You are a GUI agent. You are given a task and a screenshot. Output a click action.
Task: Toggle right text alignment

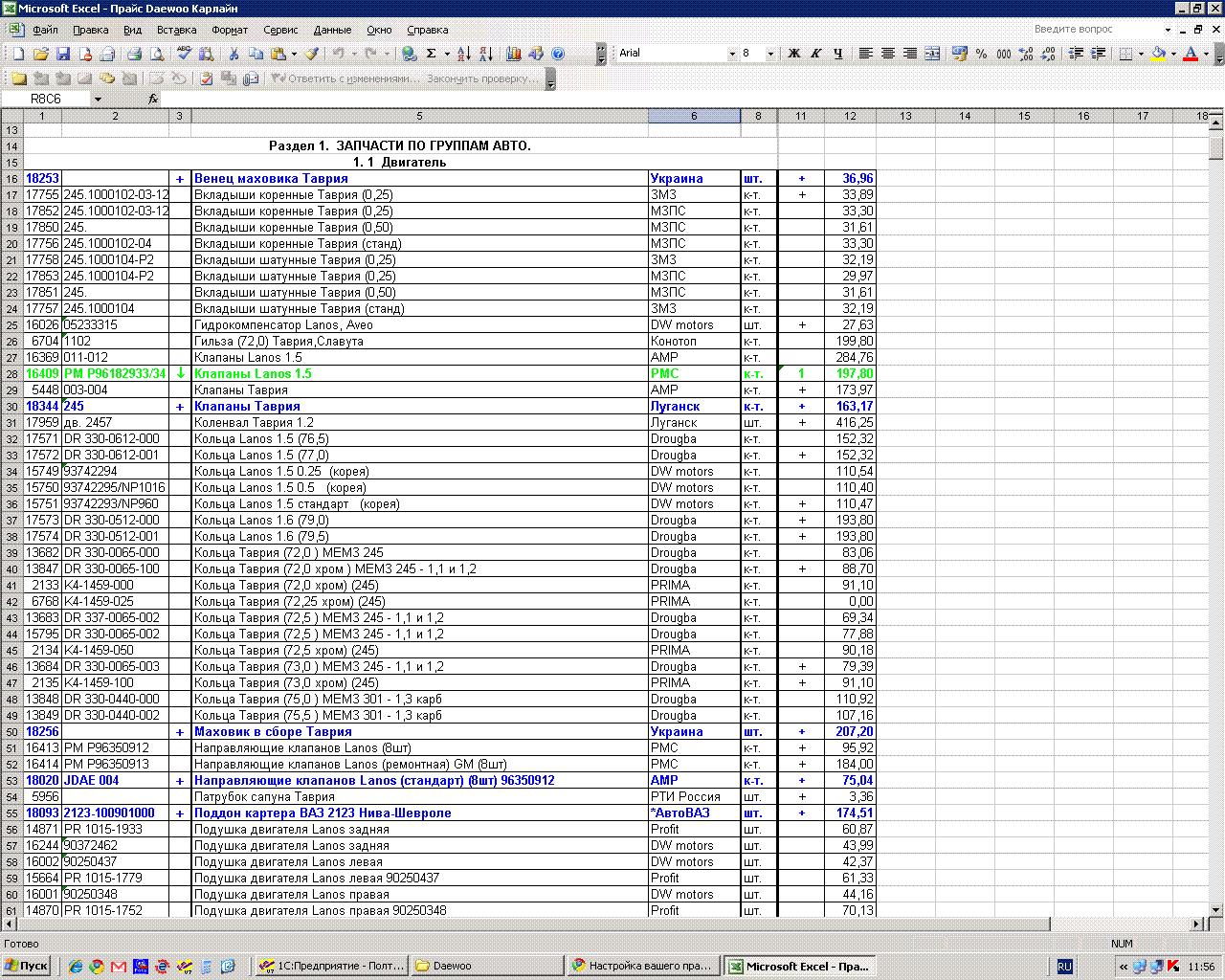tap(910, 54)
